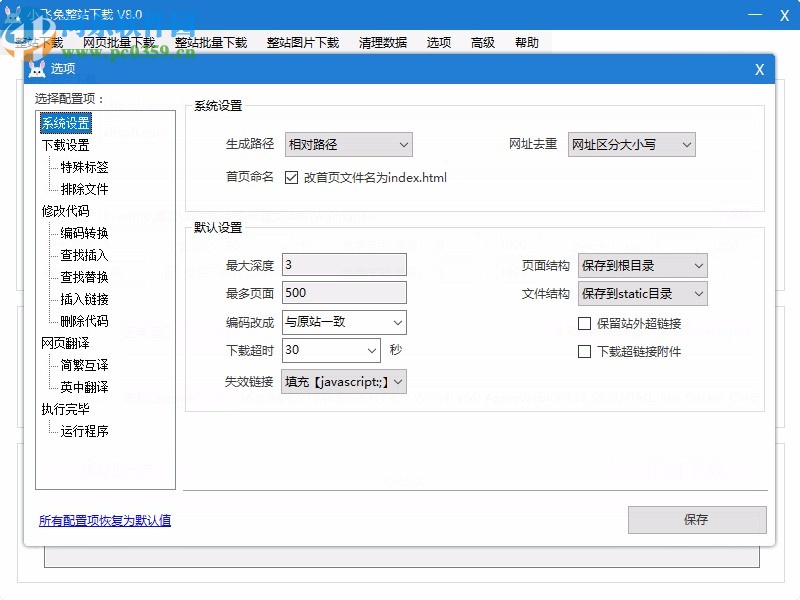The width and height of the screenshot is (800, 600).
Task: Click the 所有配置项恢复为默认值 link
Action: point(104,520)
